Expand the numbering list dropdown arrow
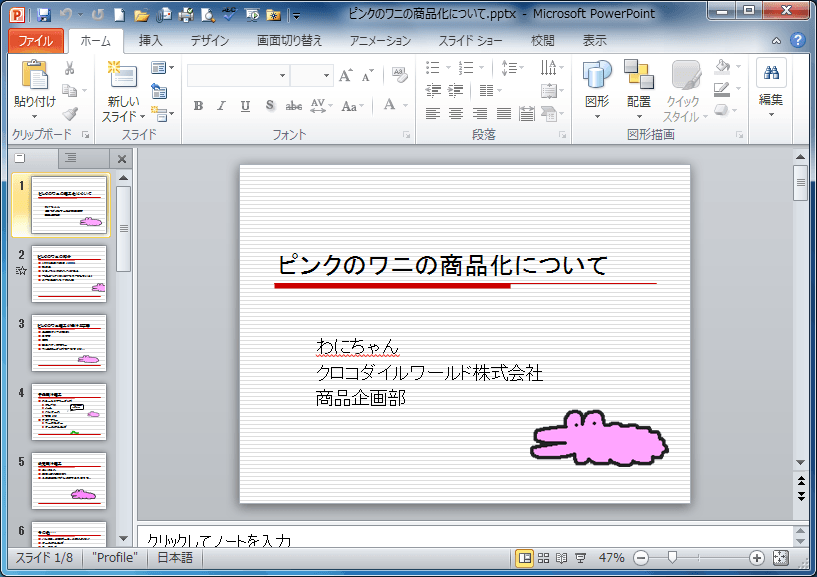Viewport: 817px width, 577px height. pos(481,68)
